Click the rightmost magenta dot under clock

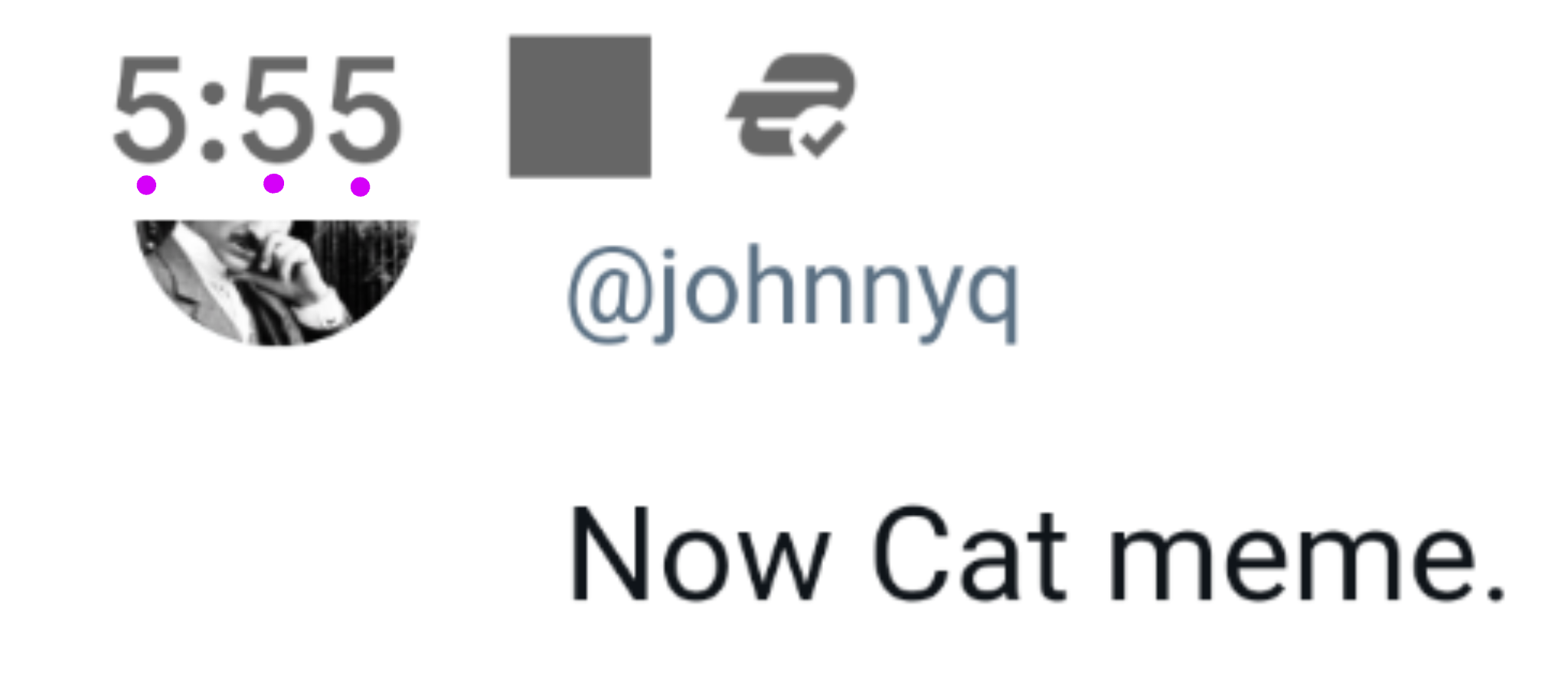tap(360, 187)
